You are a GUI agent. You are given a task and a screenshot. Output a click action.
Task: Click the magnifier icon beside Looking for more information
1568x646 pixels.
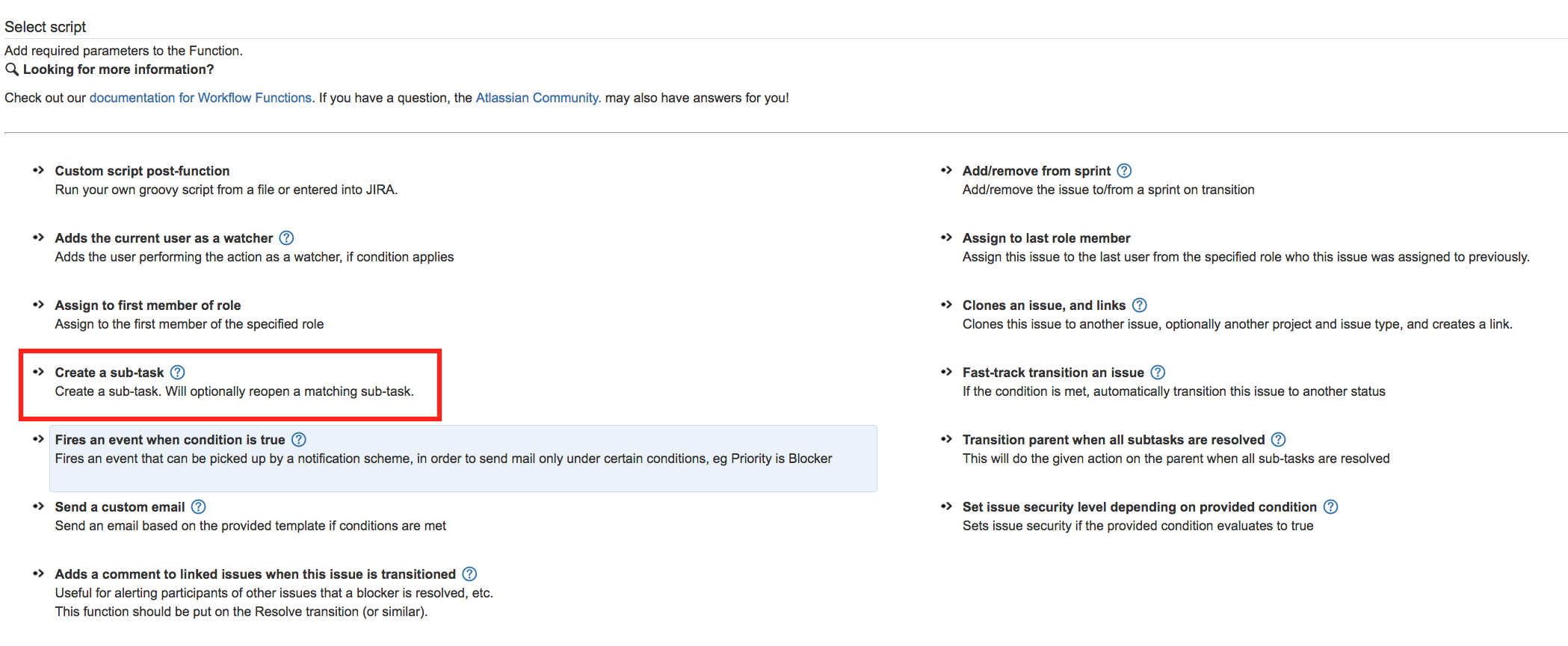pyautogui.click(x=12, y=69)
